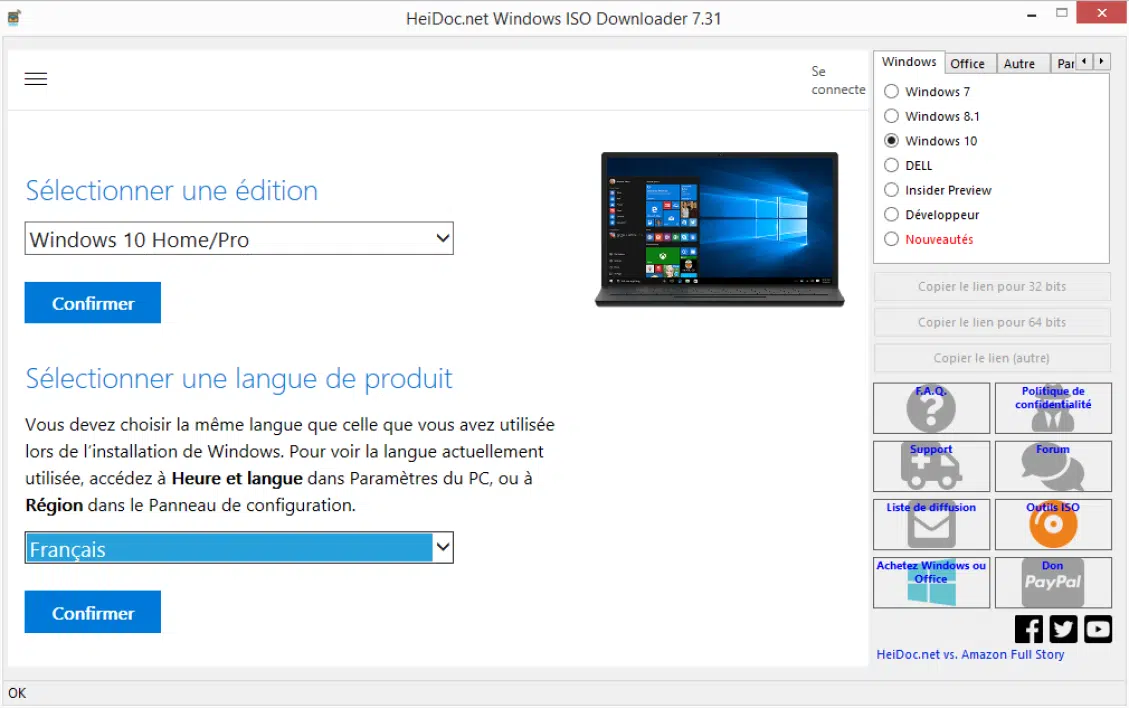Confirm the selected edition
The height and width of the screenshot is (708, 1129).
93,303
